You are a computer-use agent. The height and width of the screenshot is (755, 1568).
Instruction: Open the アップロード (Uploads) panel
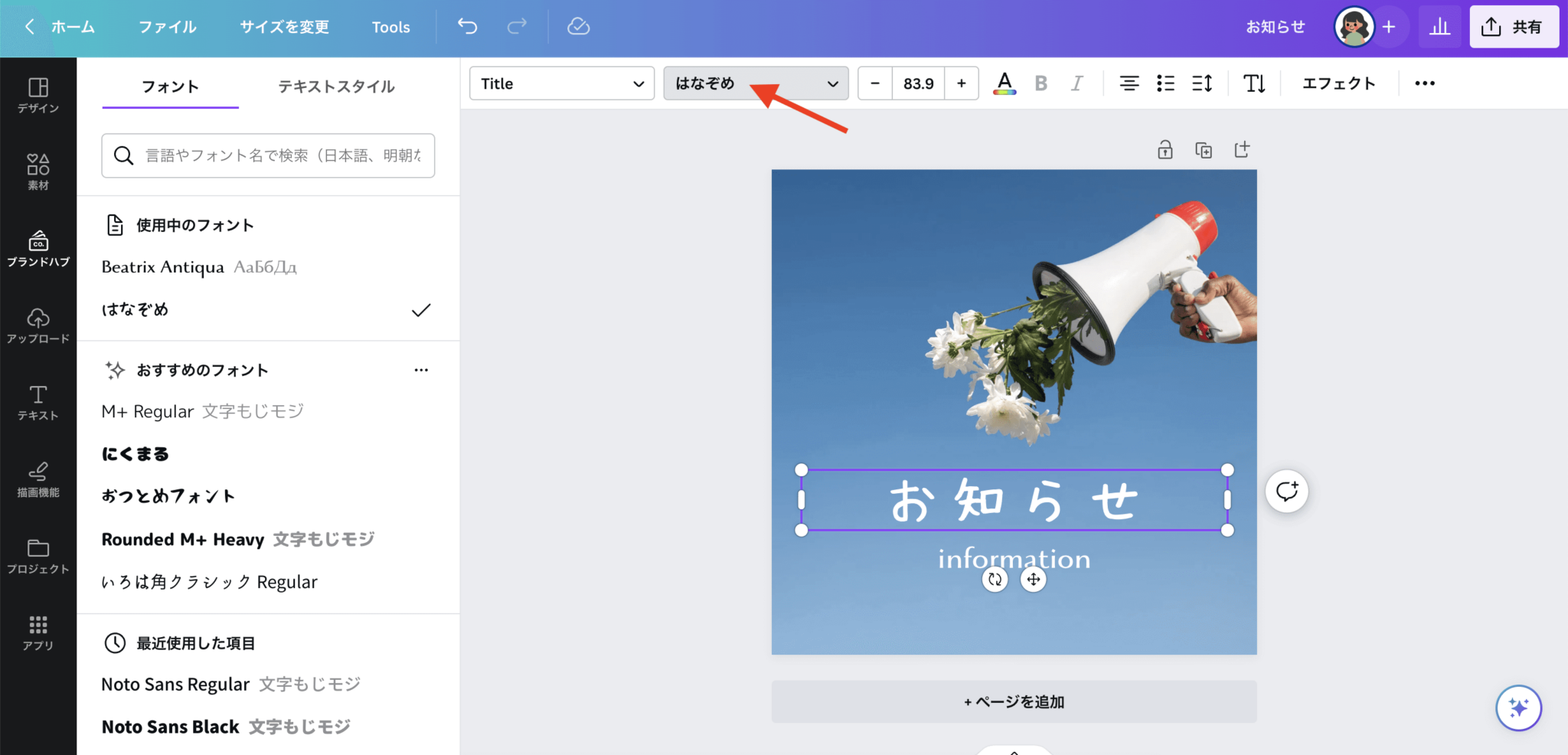tap(38, 322)
